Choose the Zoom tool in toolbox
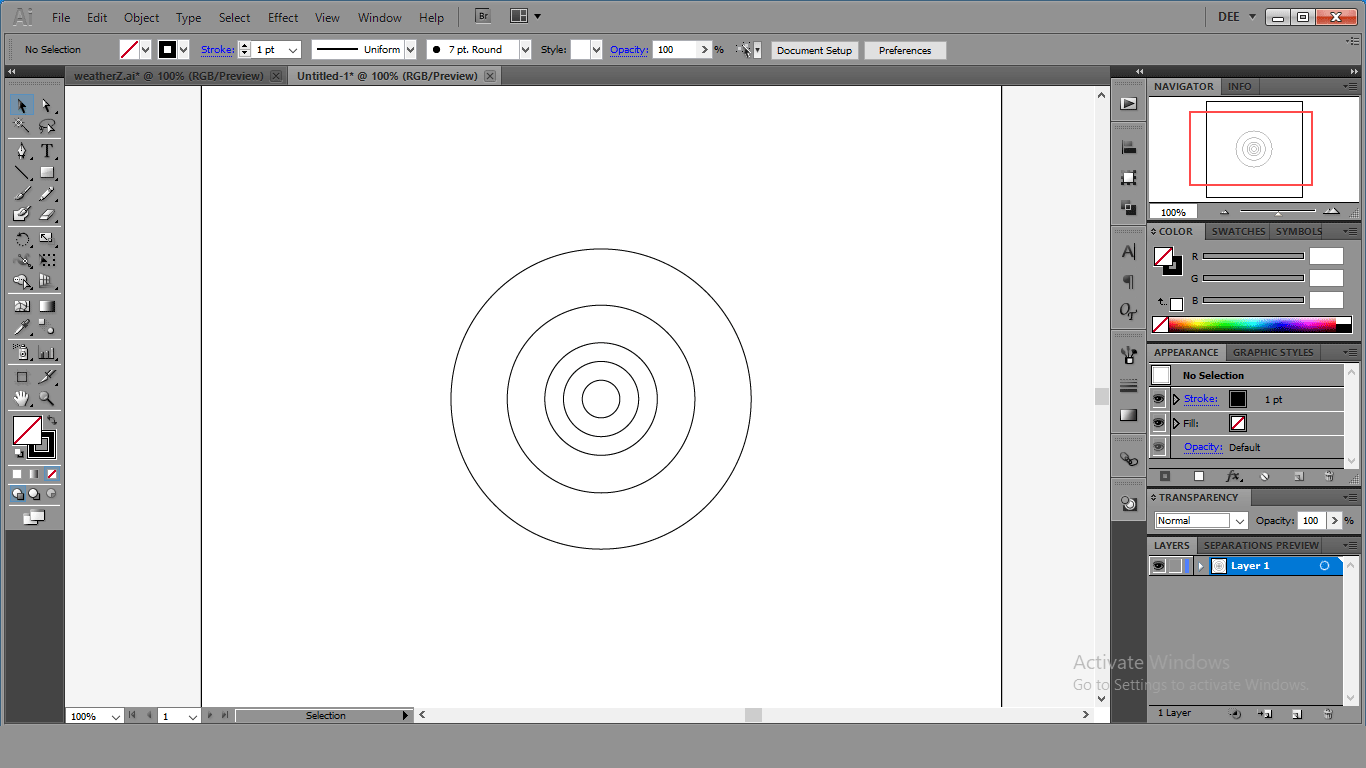The image size is (1366, 768). point(46,398)
